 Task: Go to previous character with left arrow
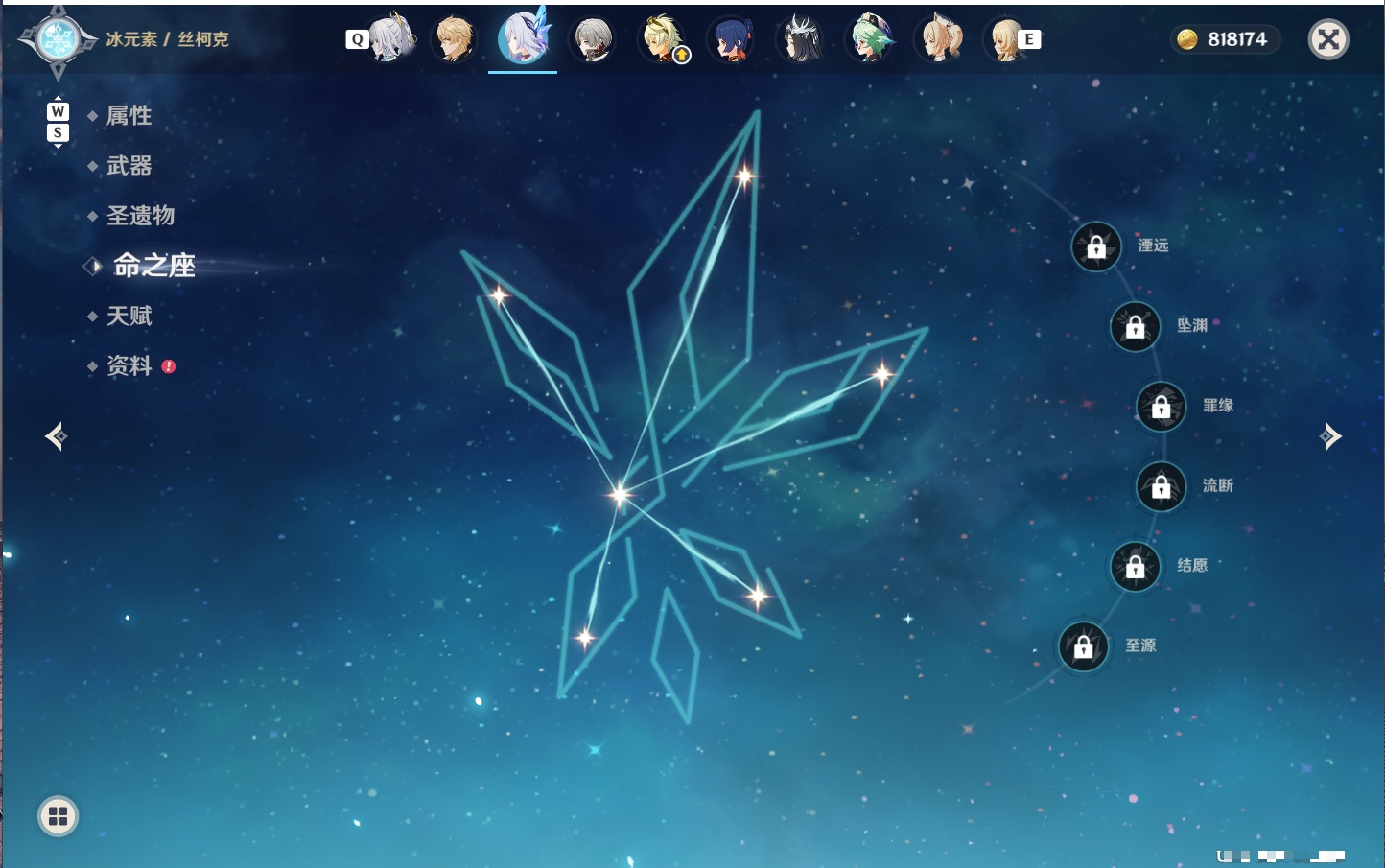[x=56, y=436]
